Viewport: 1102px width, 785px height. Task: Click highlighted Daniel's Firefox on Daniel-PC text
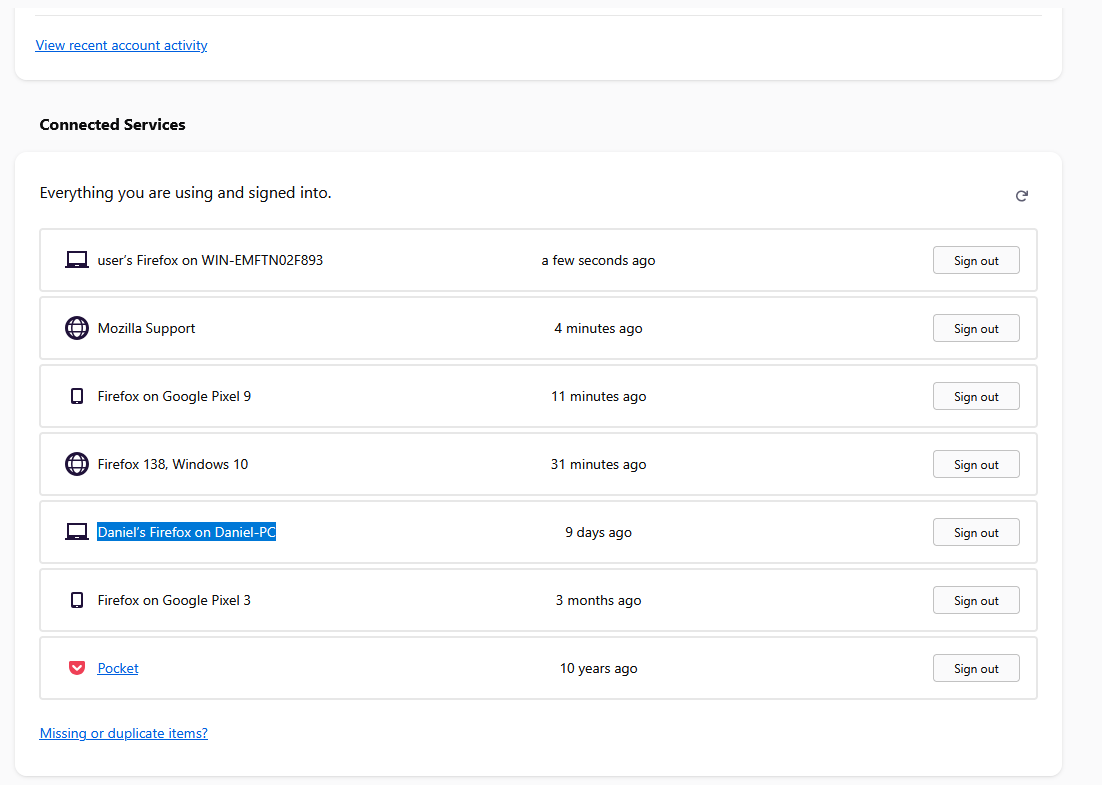[x=186, y=532]
